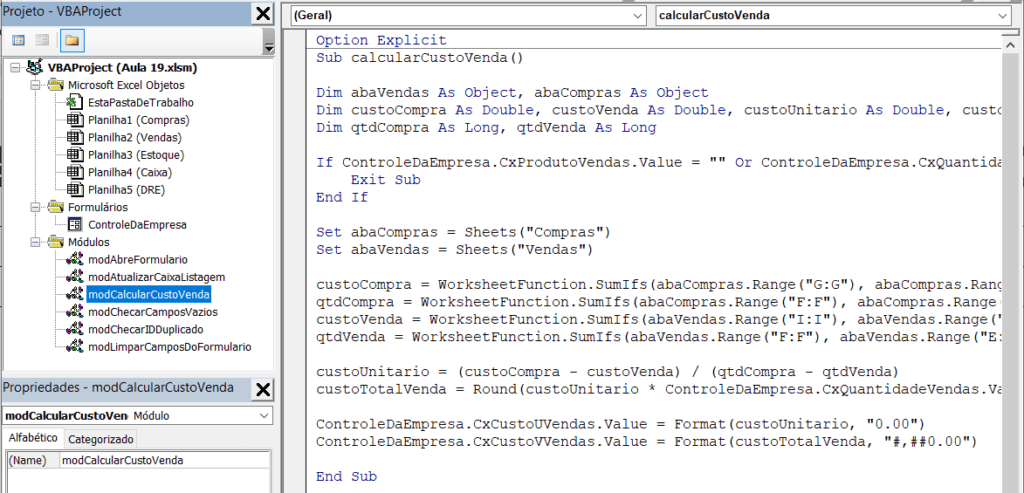Select highlighted modCalcularCustoVenda label
The height and width of the screenshot is (493, 1024).
(148, 294)
